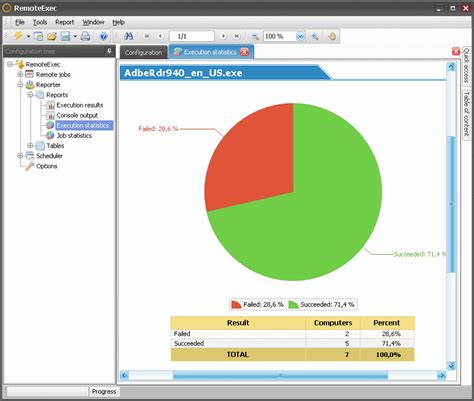Close the Execution statistics tab

[x=244, y=52]
